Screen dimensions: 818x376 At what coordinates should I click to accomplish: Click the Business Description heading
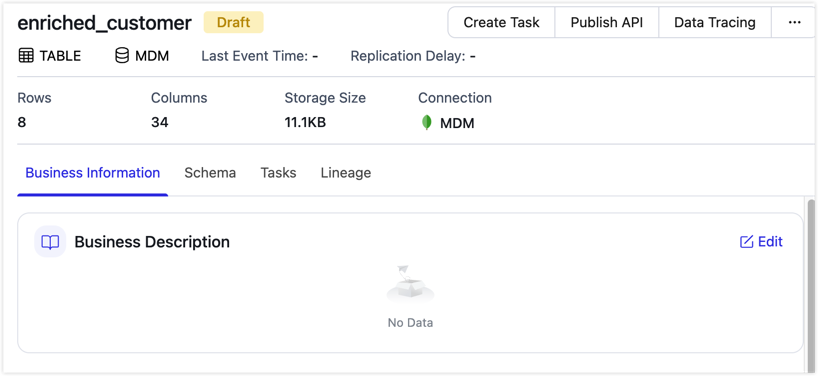tap(152, 242)
